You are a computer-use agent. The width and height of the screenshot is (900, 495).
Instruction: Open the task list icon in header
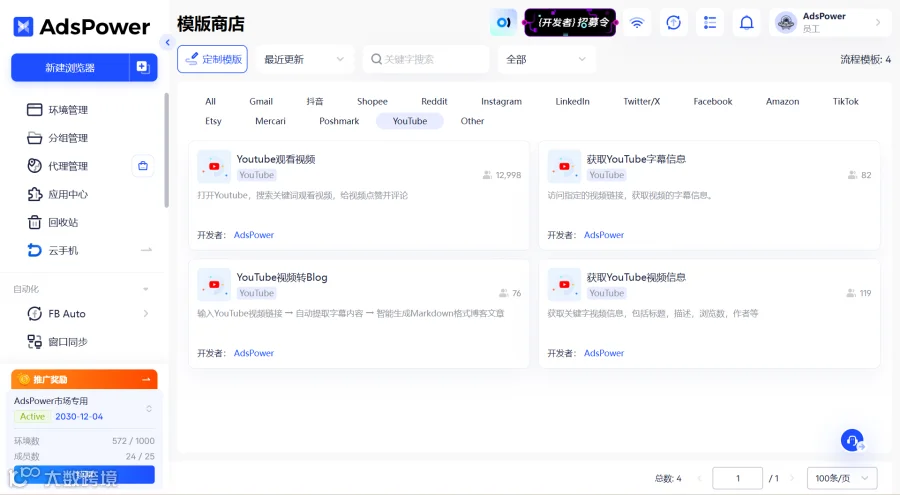point(710,22)
